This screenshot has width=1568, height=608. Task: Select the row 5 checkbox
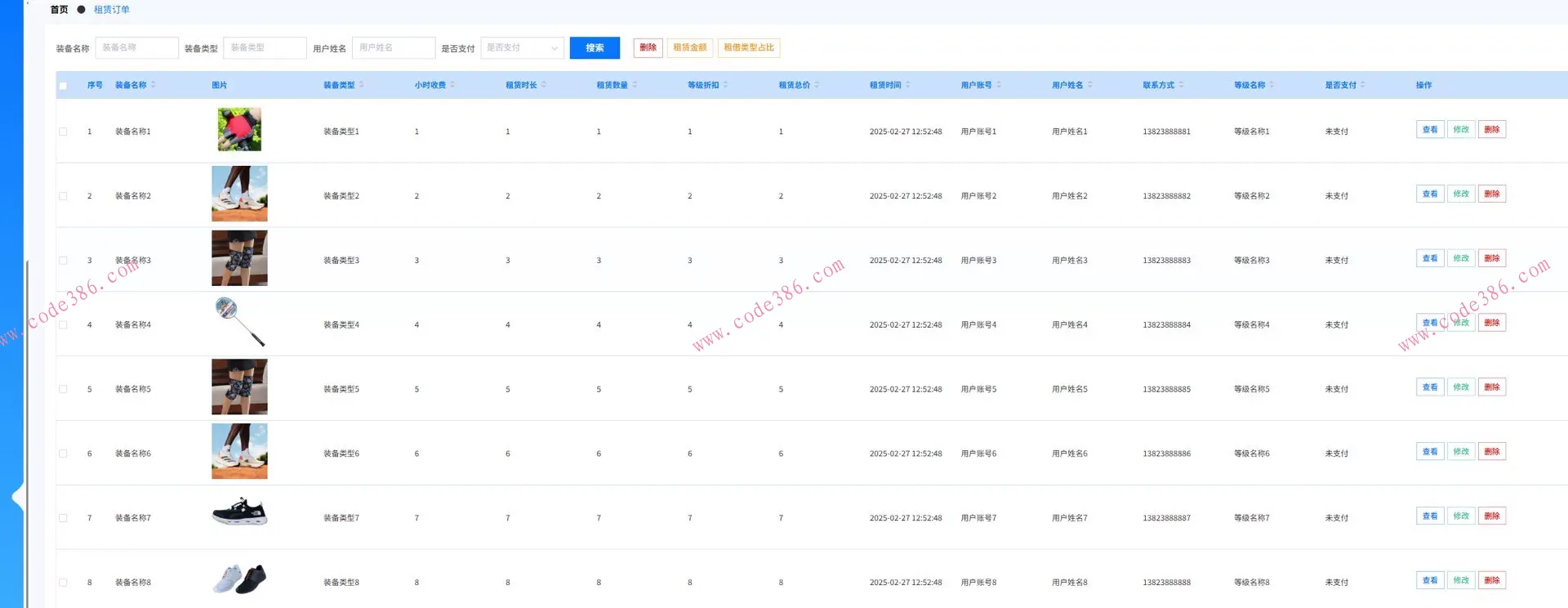63,389
